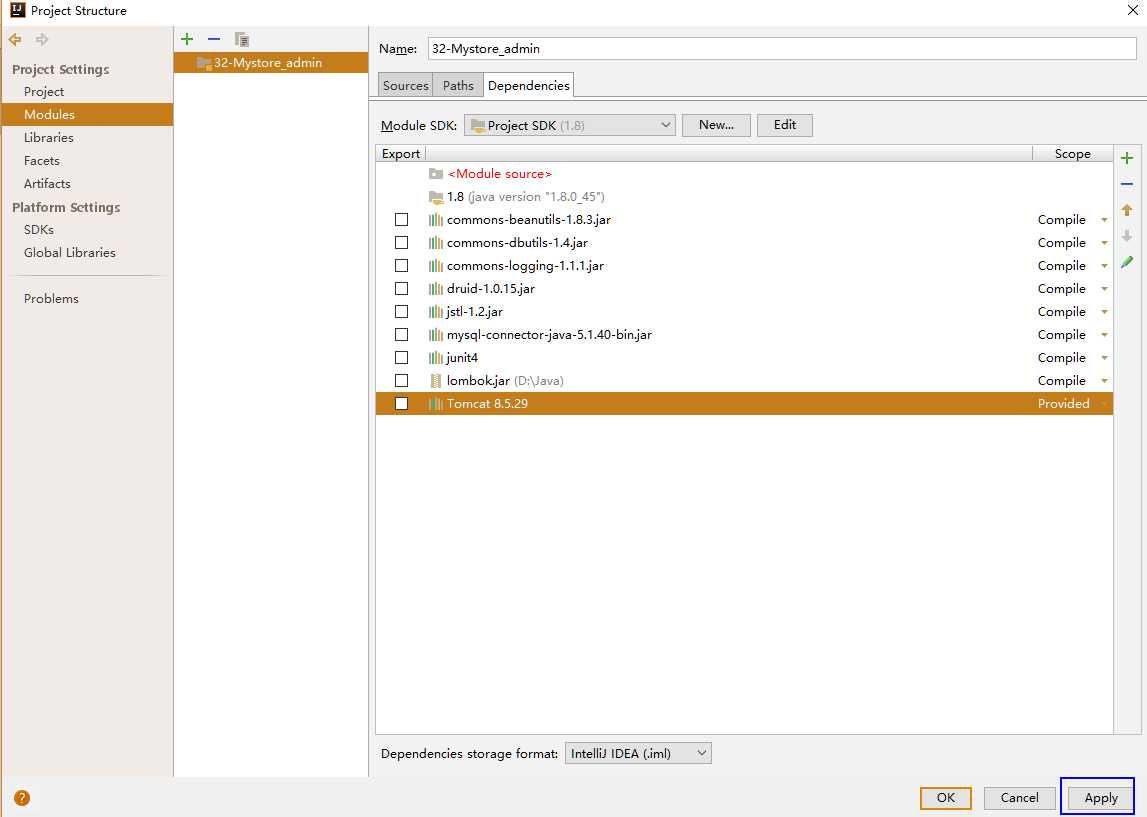Click the Scope column header
This screenshot has height=817, width=1147.
click(x=1072, y=154)
